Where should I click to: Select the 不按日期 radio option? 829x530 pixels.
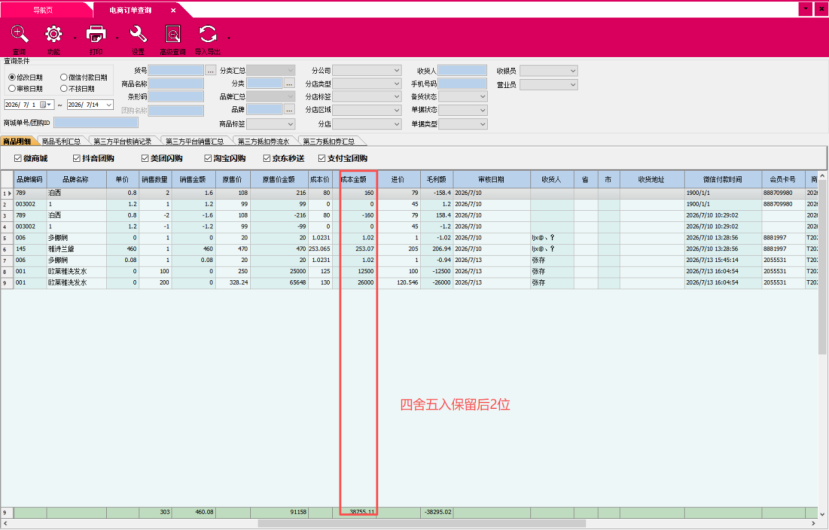coord(63,88)
